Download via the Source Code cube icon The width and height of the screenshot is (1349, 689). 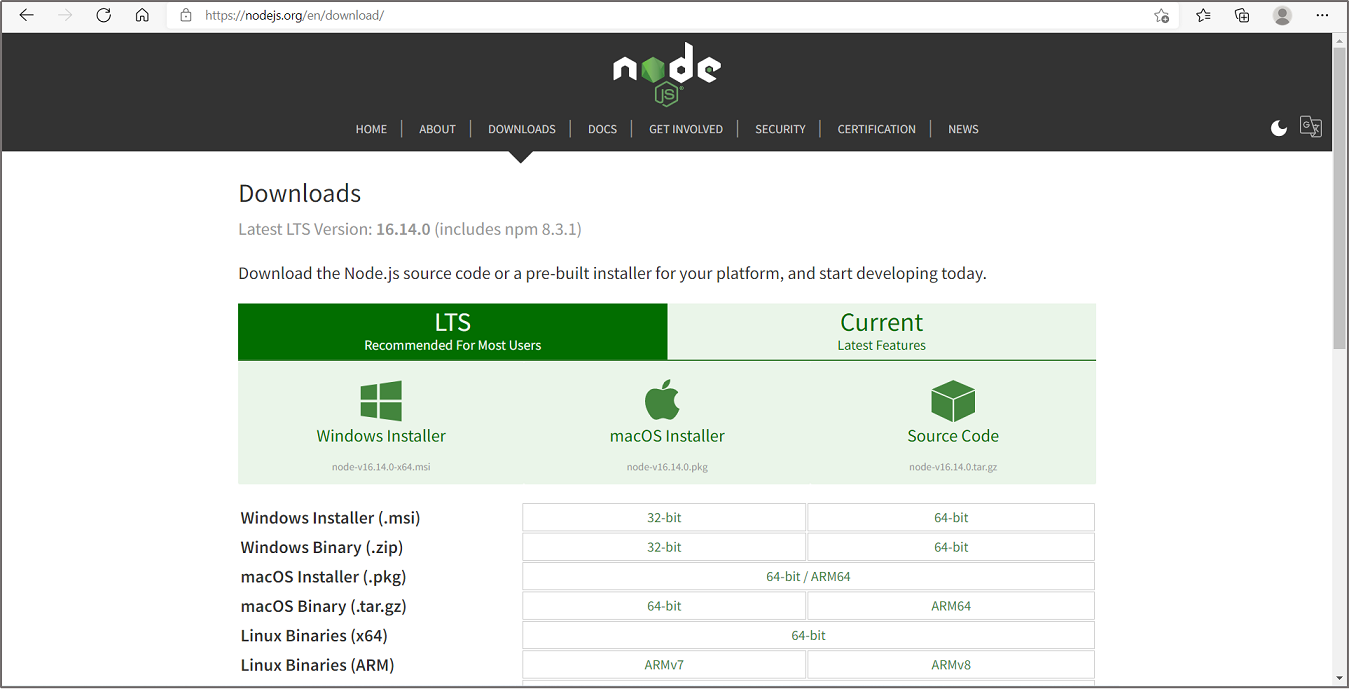(953, 401)
